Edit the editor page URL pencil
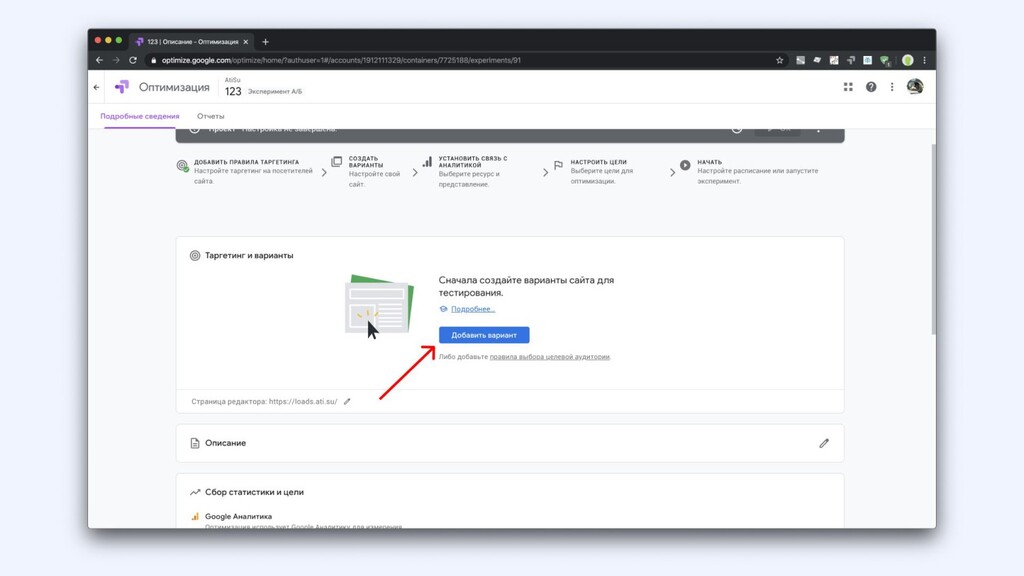Image resolution: width=1024 pixels, height=576 pixels. (347, 402)
